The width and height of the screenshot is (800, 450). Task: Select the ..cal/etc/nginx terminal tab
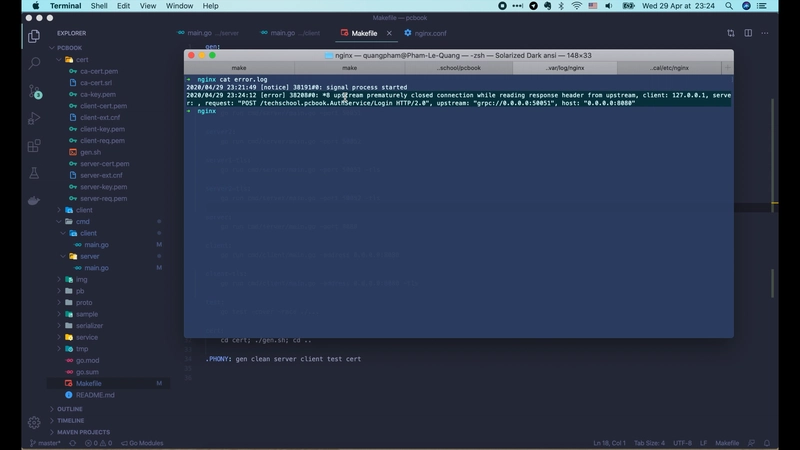tap(669, 67)
